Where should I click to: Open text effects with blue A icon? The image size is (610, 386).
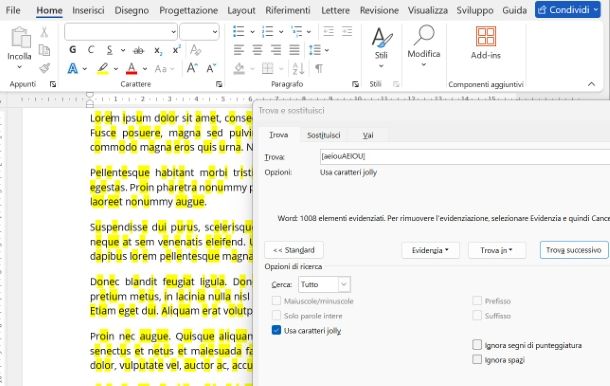click(73, 68)
